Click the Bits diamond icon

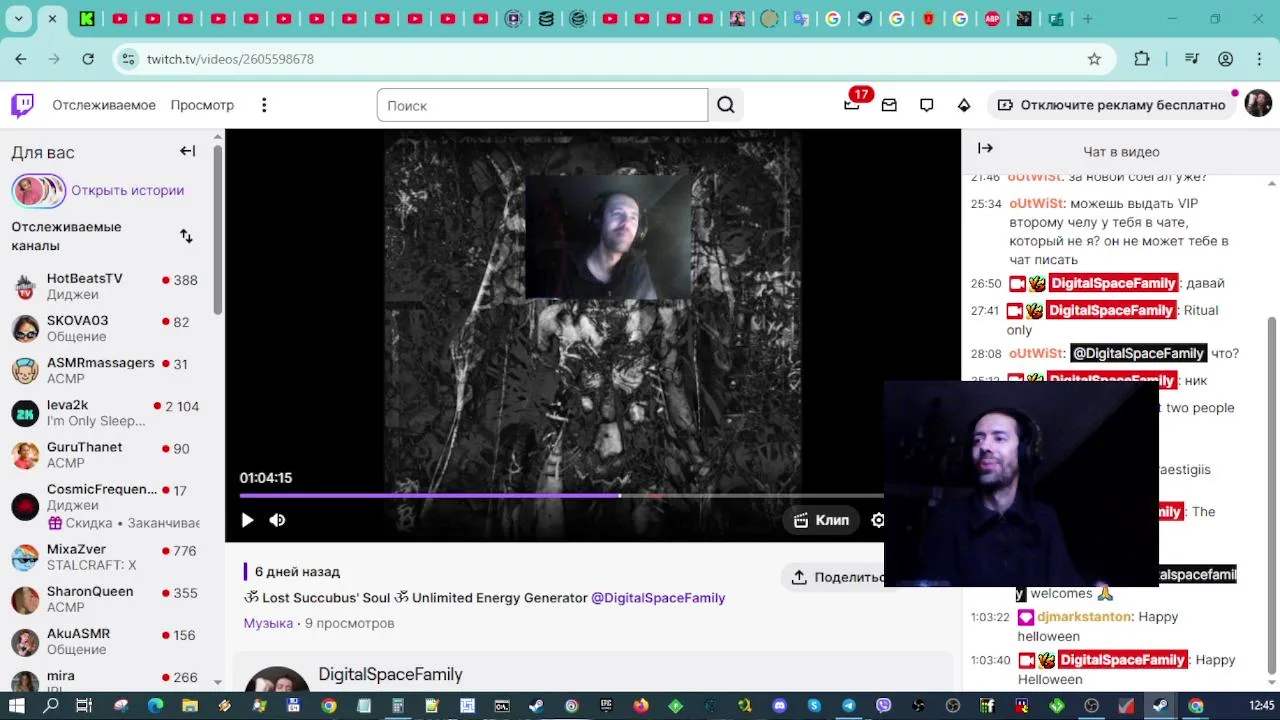pyautogui.click(x=964, y=105)
